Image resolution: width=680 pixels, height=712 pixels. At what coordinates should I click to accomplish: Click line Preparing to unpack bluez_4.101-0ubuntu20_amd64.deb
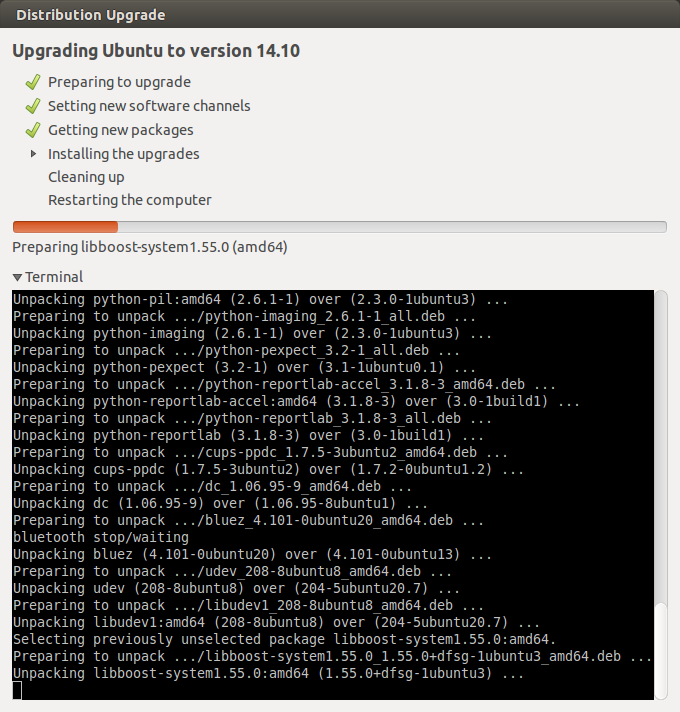248,521
